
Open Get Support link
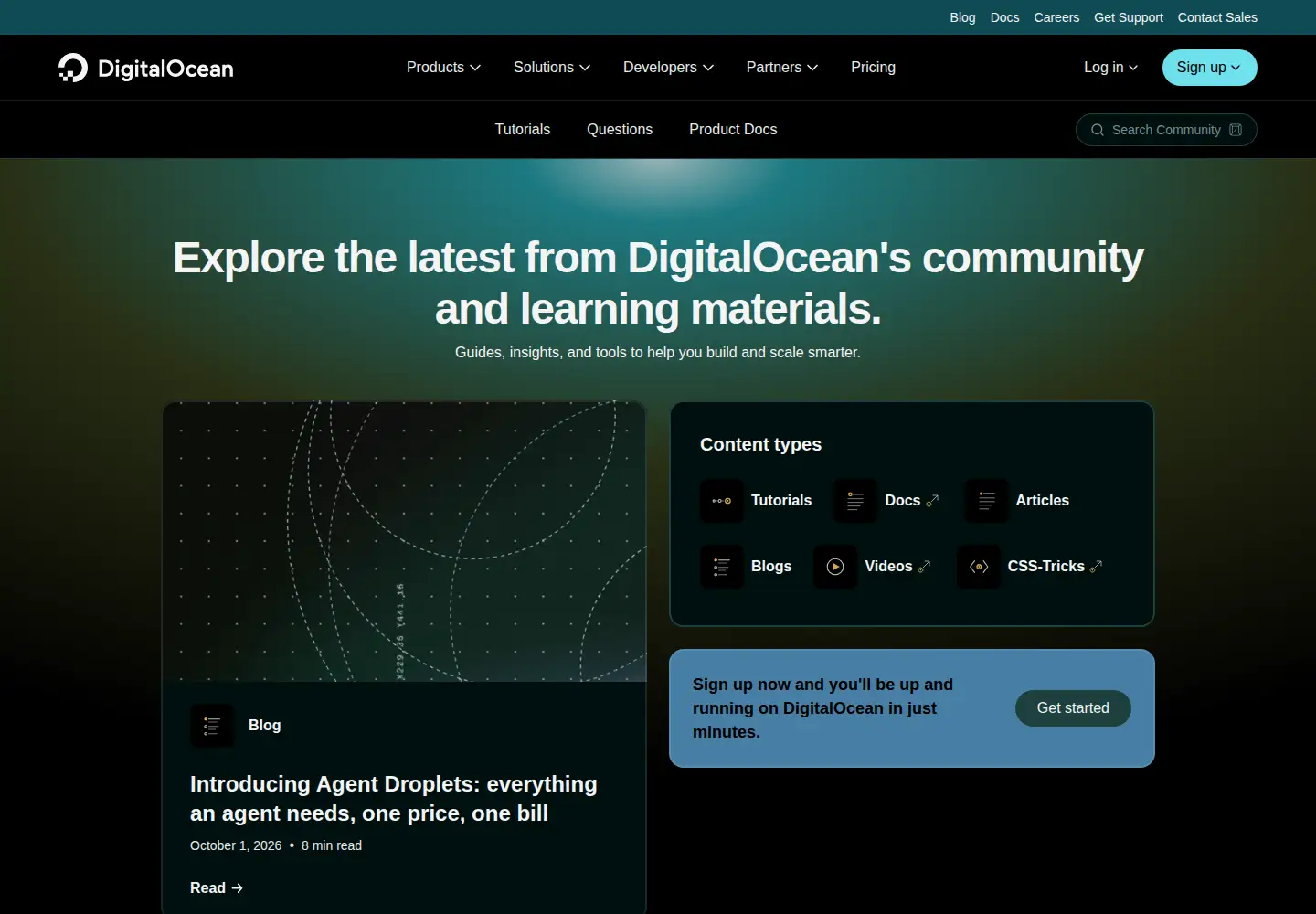pos(1129,17)
